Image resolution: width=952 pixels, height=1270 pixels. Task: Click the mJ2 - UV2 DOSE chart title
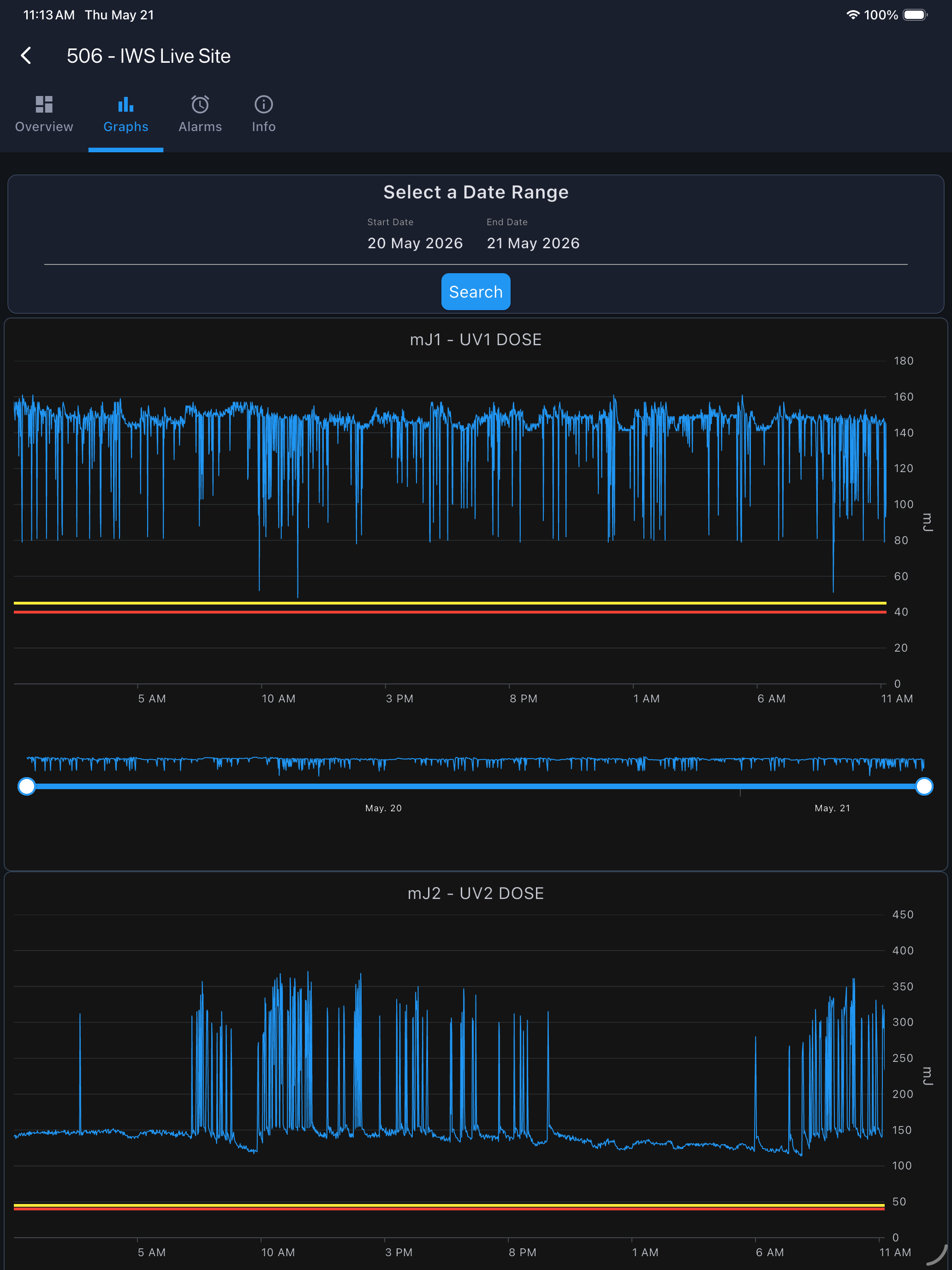pos(476,893)
